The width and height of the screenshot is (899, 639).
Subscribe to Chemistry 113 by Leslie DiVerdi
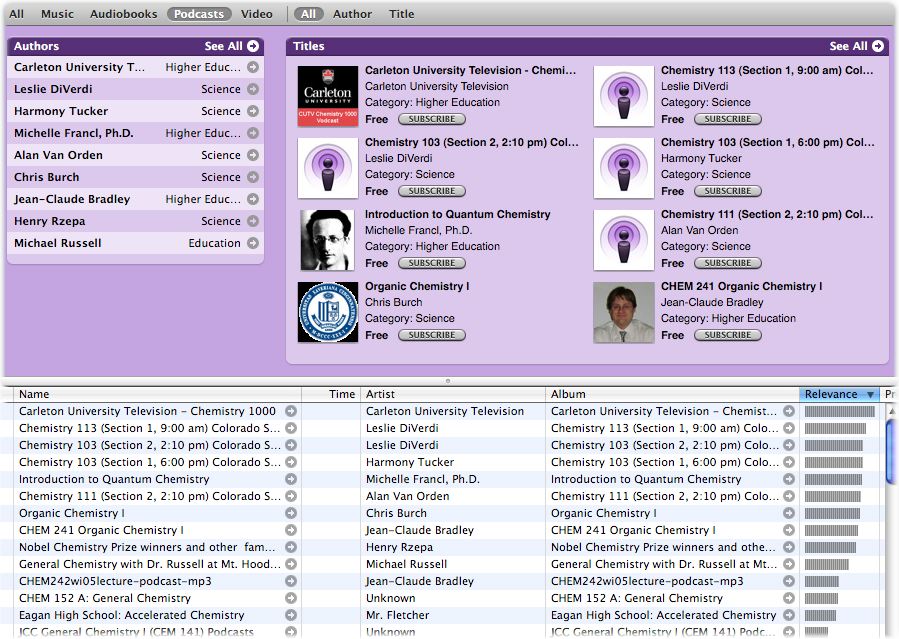click(x=728, y=119)
